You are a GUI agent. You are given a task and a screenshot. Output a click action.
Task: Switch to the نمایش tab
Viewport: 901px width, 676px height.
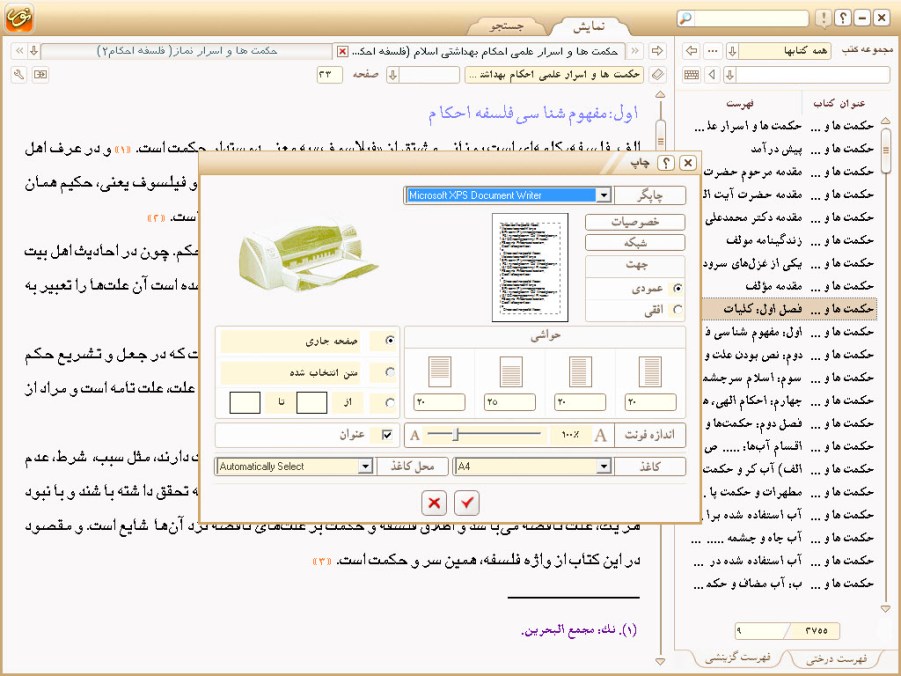pyautogui.click(x=588, y=27)
